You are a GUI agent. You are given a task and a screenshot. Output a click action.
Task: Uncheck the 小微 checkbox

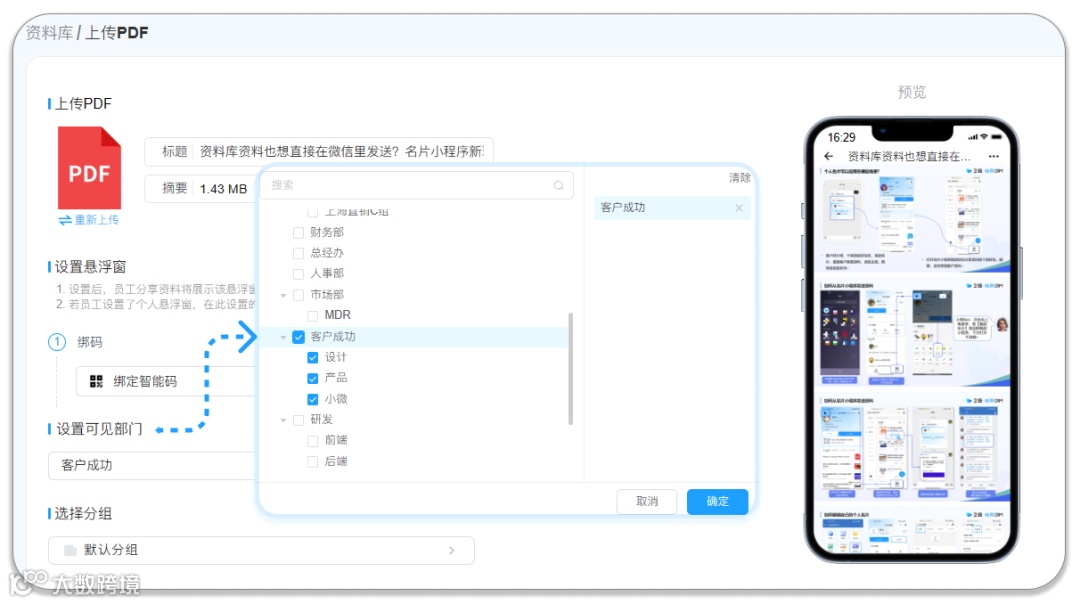tap(313, 399)
